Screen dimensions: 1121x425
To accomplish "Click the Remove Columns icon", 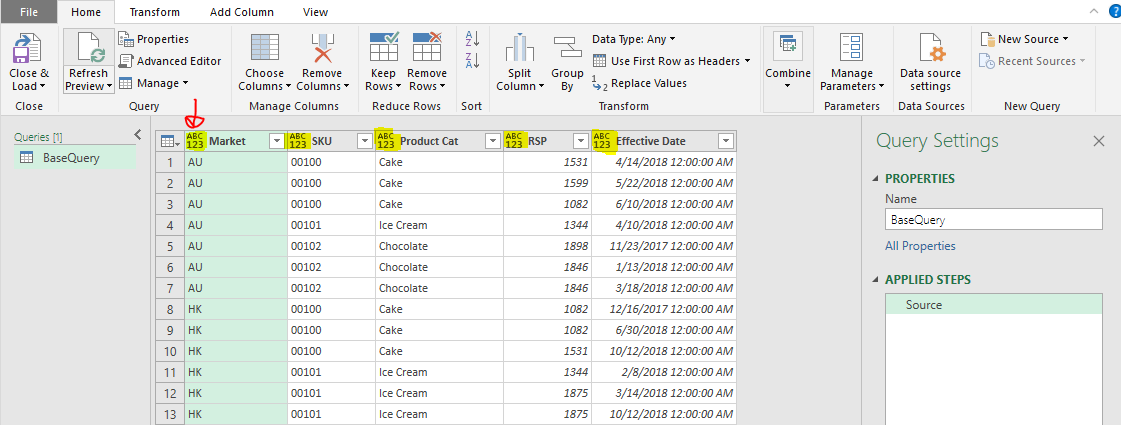I will point(323,48).
